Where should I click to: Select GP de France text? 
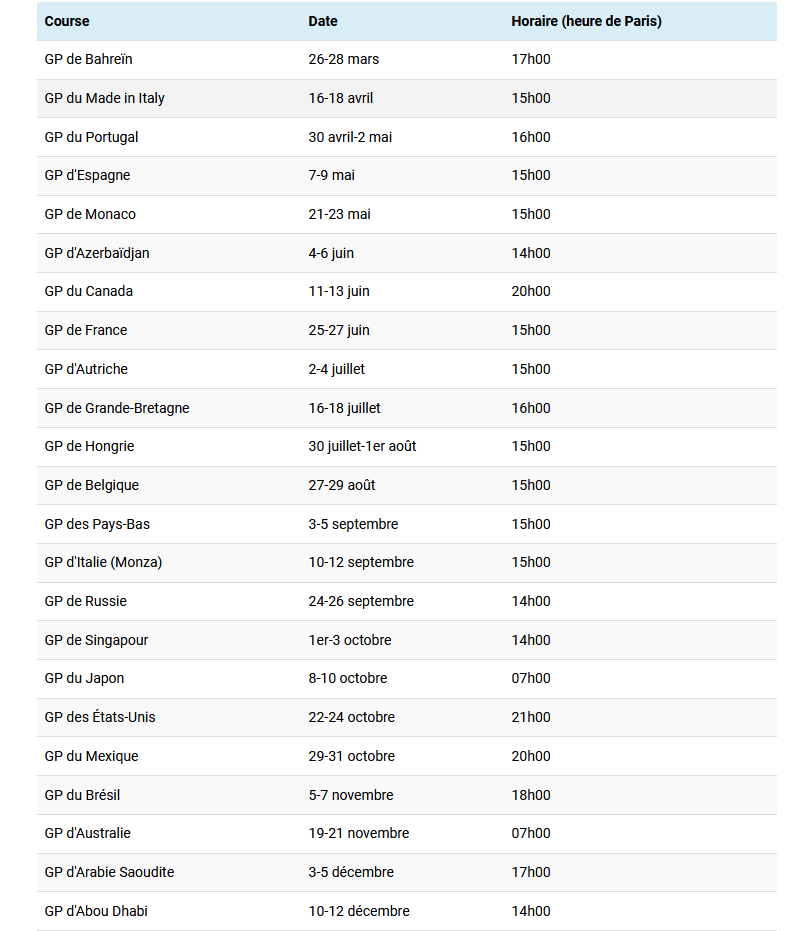pos(86,330)
